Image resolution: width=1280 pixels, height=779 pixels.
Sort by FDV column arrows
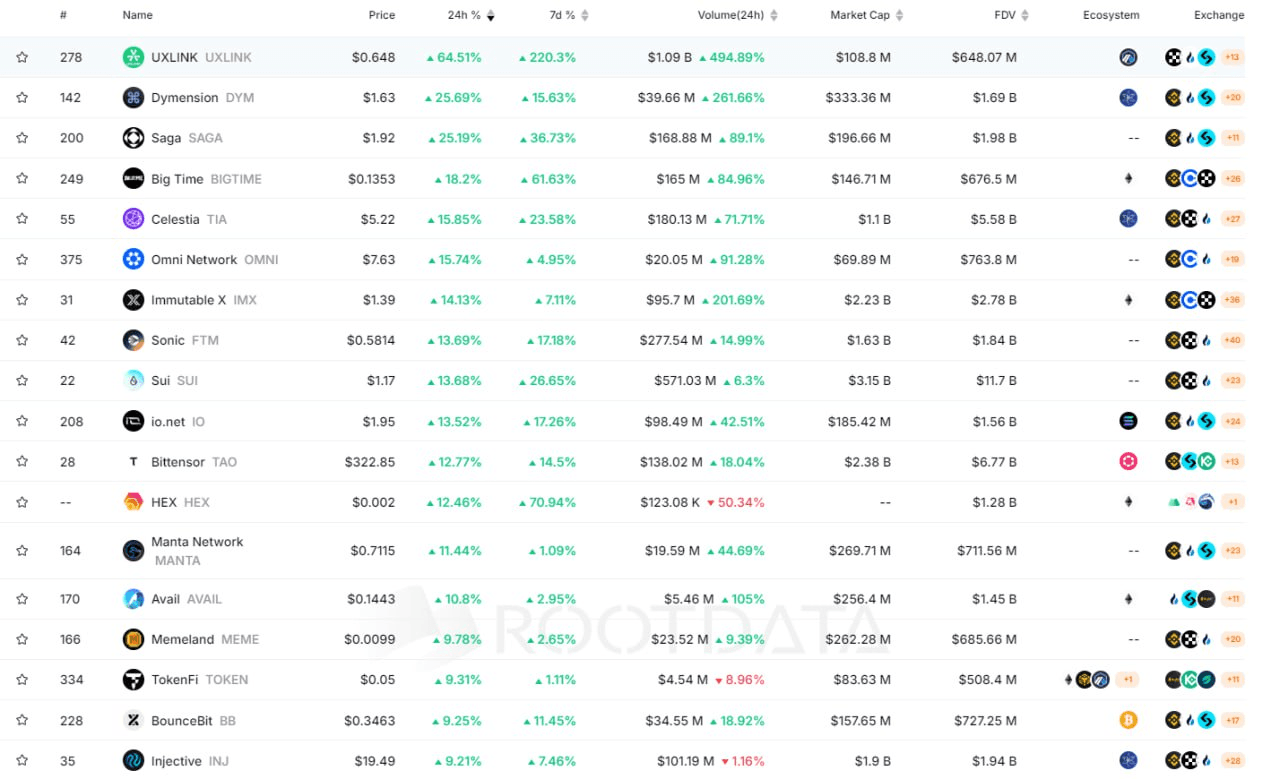coord(1025,15)
